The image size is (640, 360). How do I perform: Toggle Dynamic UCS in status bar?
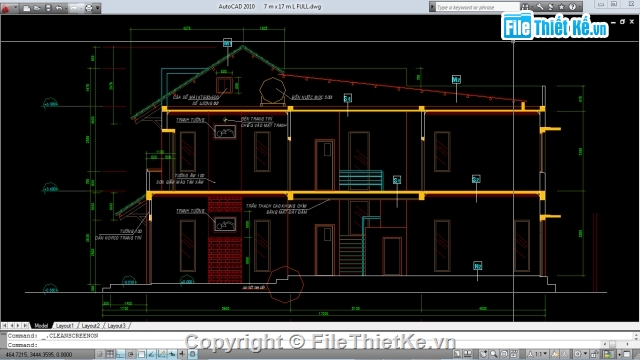tap(162, 354)
